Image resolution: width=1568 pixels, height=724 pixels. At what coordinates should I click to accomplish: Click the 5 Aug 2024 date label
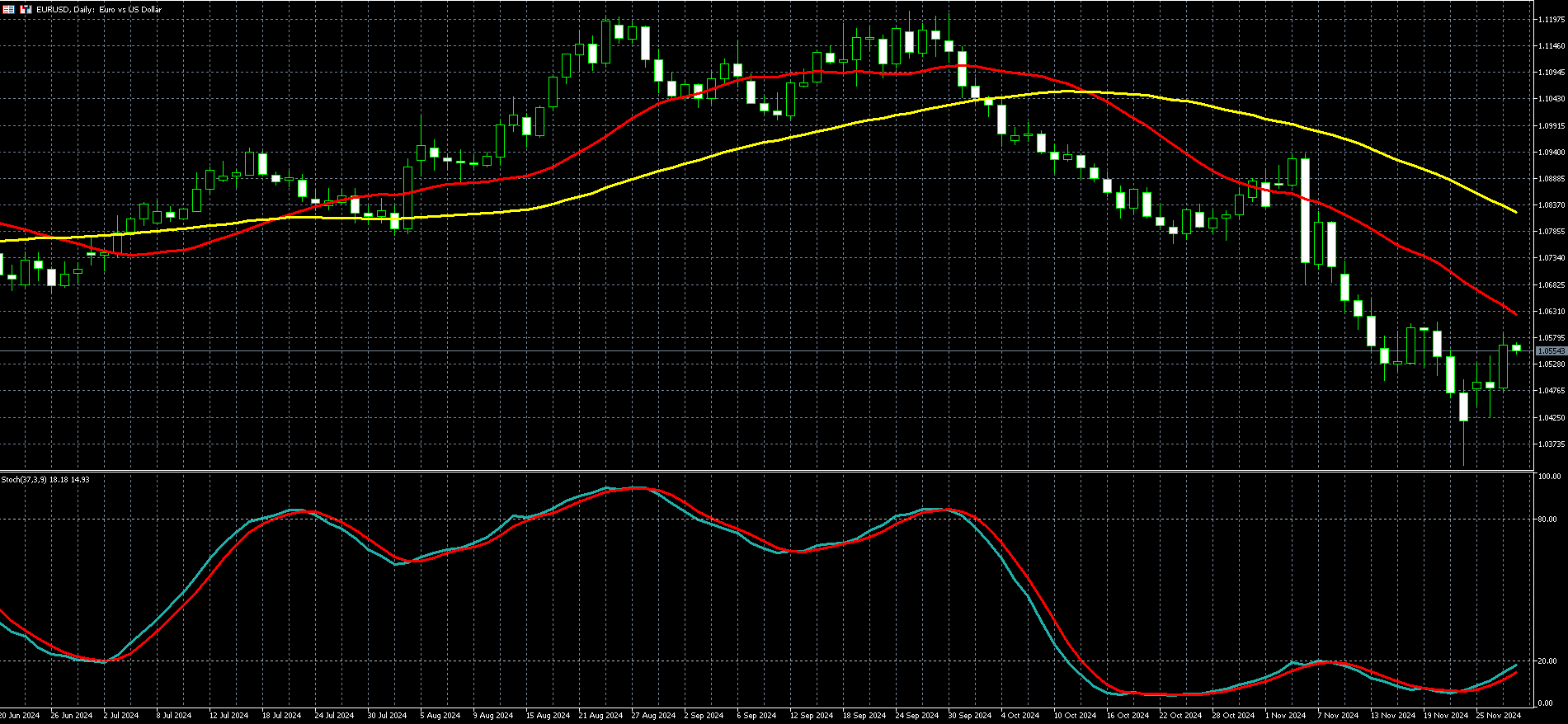(x=441, y=716)
